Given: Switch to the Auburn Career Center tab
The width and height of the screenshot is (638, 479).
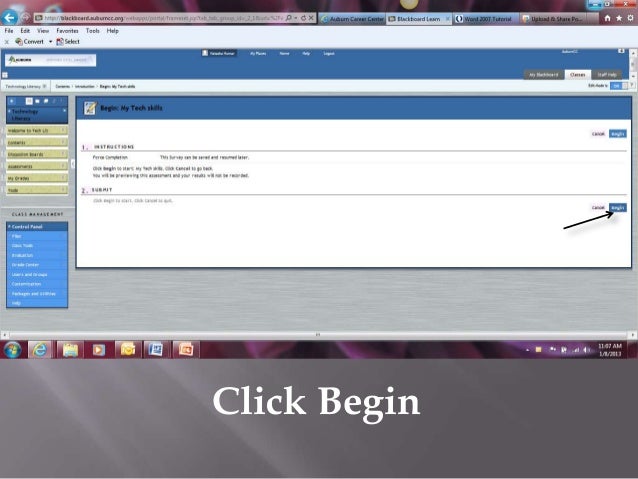Looking at the screenshot, I should (x=352, y=19).
